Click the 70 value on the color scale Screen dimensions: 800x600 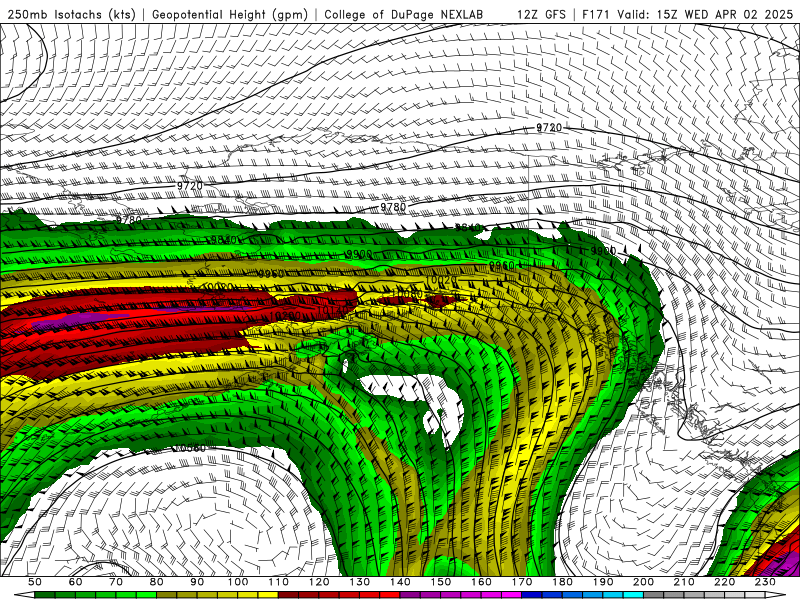(116, 582)
